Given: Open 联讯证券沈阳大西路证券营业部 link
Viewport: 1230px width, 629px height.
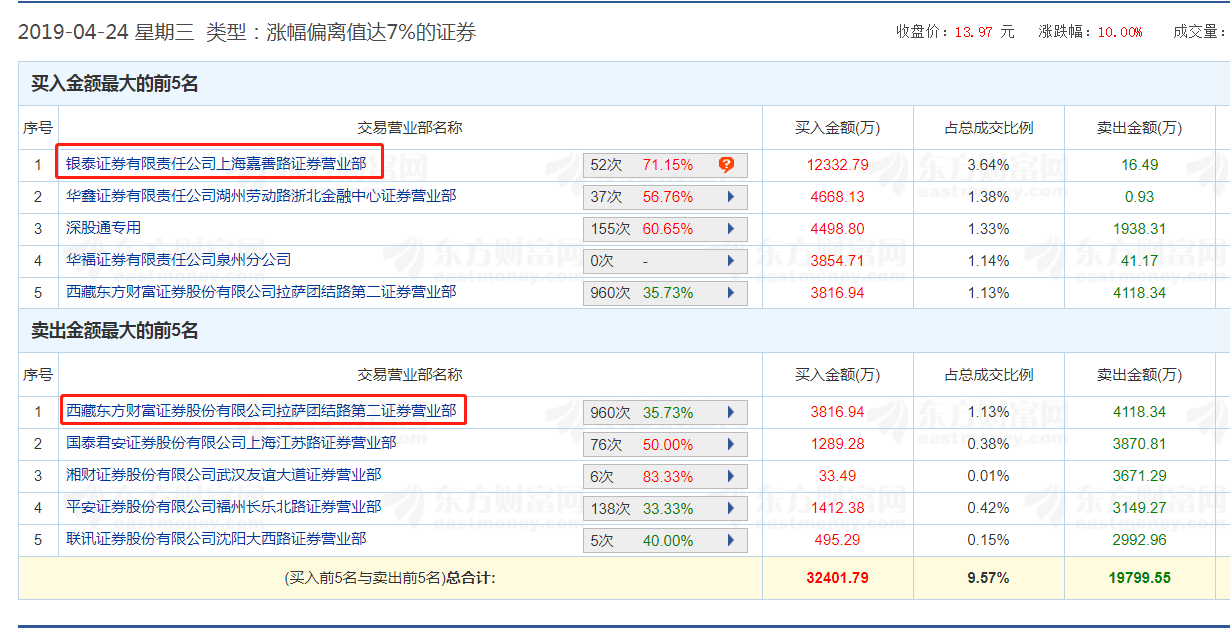Looking at the screenshot, I should pyautogui.click(x=216, y=539).
